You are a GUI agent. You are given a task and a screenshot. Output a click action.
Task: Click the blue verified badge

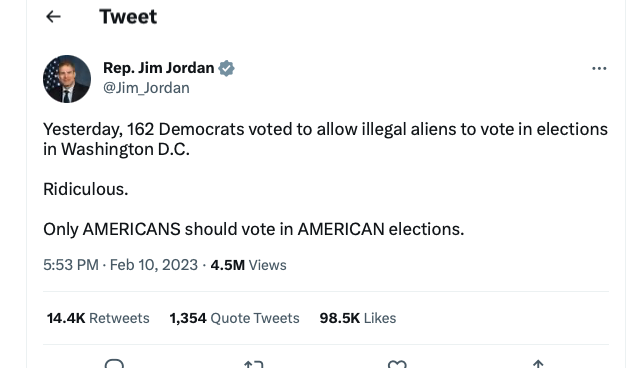click(x=226, y=68)
